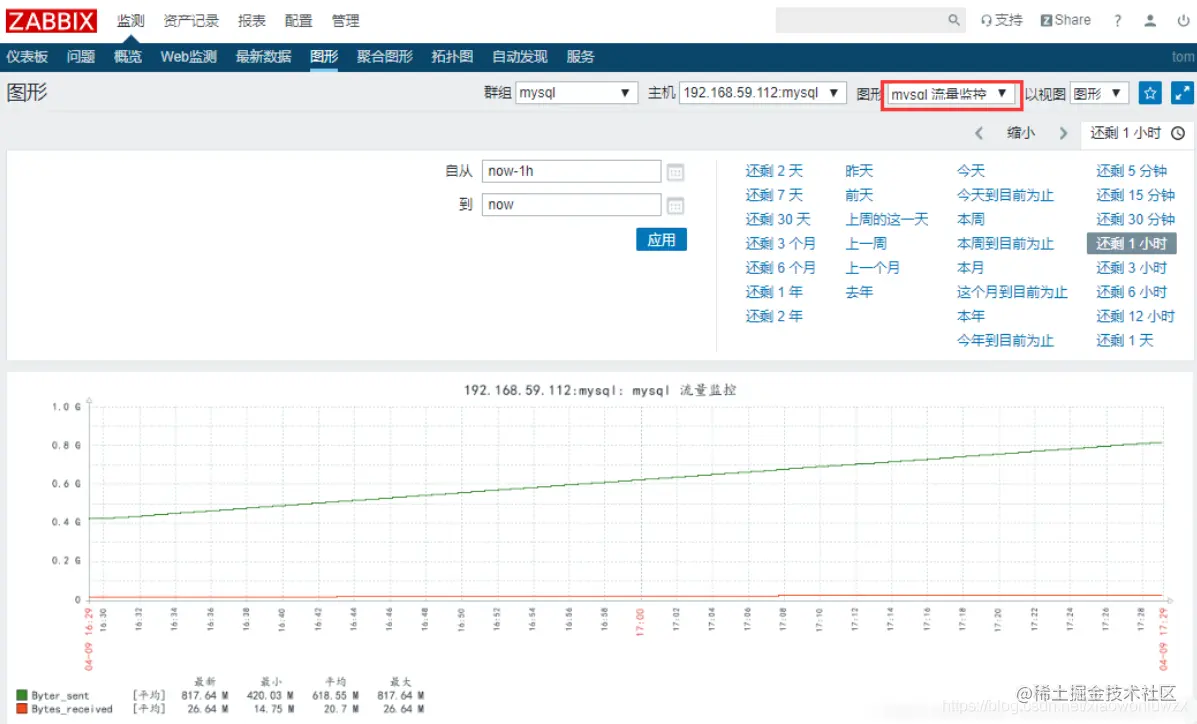Select the 还剩 7 天 range
The width and height of the screenshot is (1197, 724).
point(774,196)
